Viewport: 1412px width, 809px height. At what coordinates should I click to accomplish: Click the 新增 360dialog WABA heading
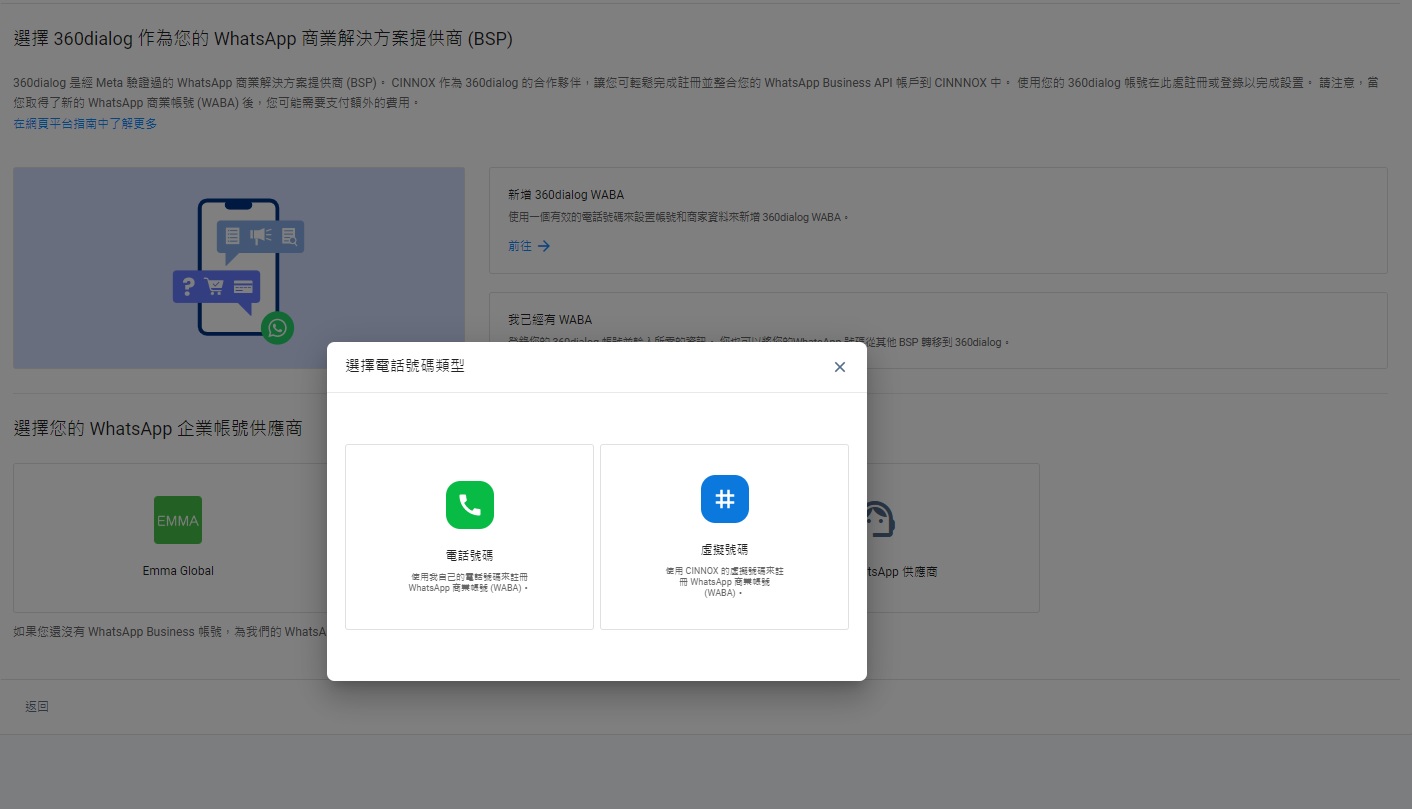[x=566, y=195]
